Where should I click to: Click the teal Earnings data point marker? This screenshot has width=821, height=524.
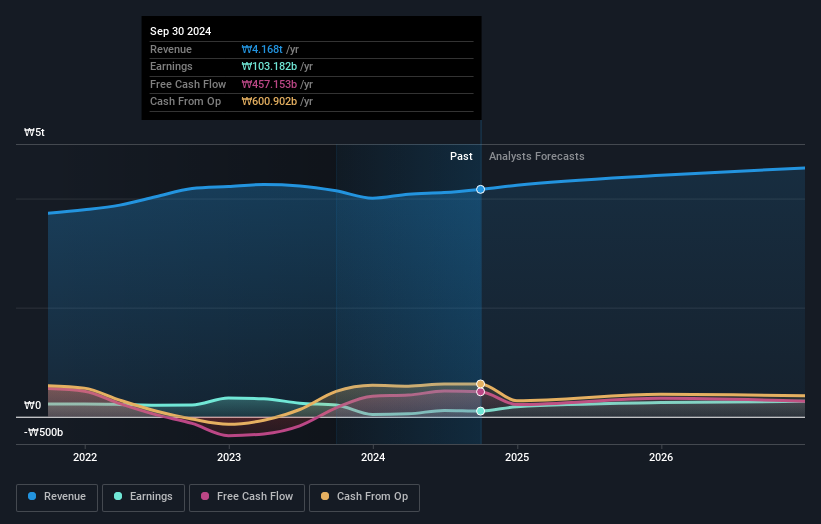(480, 411)
